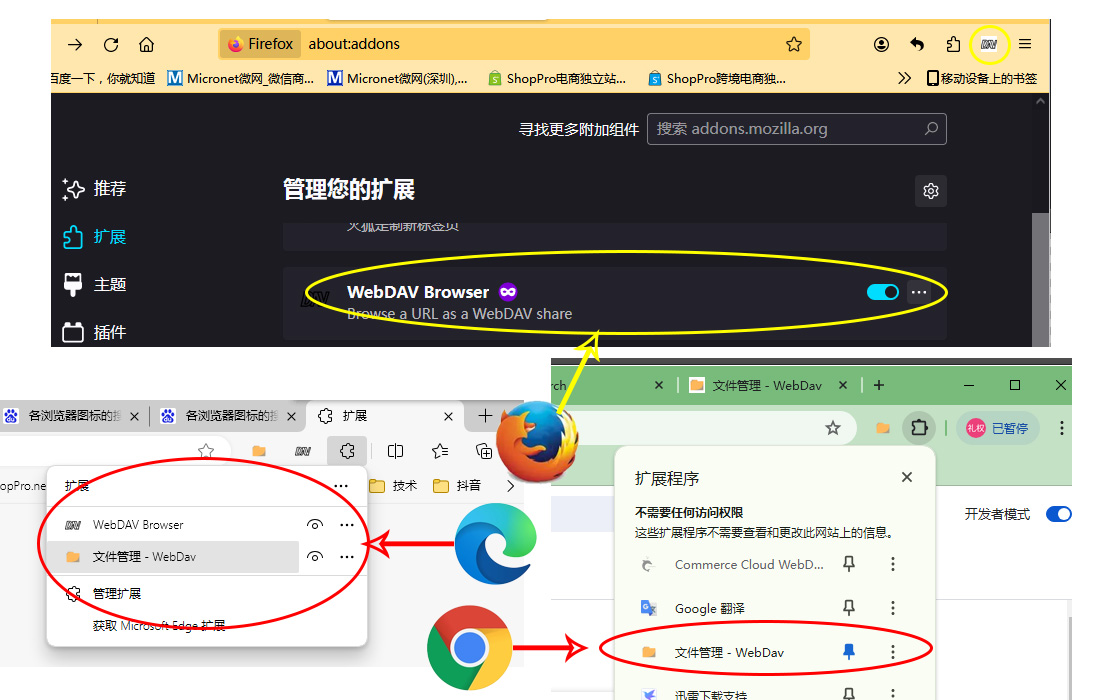The image size is (1100, 700).
Task: Select 扩展 in the Firefox add-ons sidebar
Action: tap(94, 237)
